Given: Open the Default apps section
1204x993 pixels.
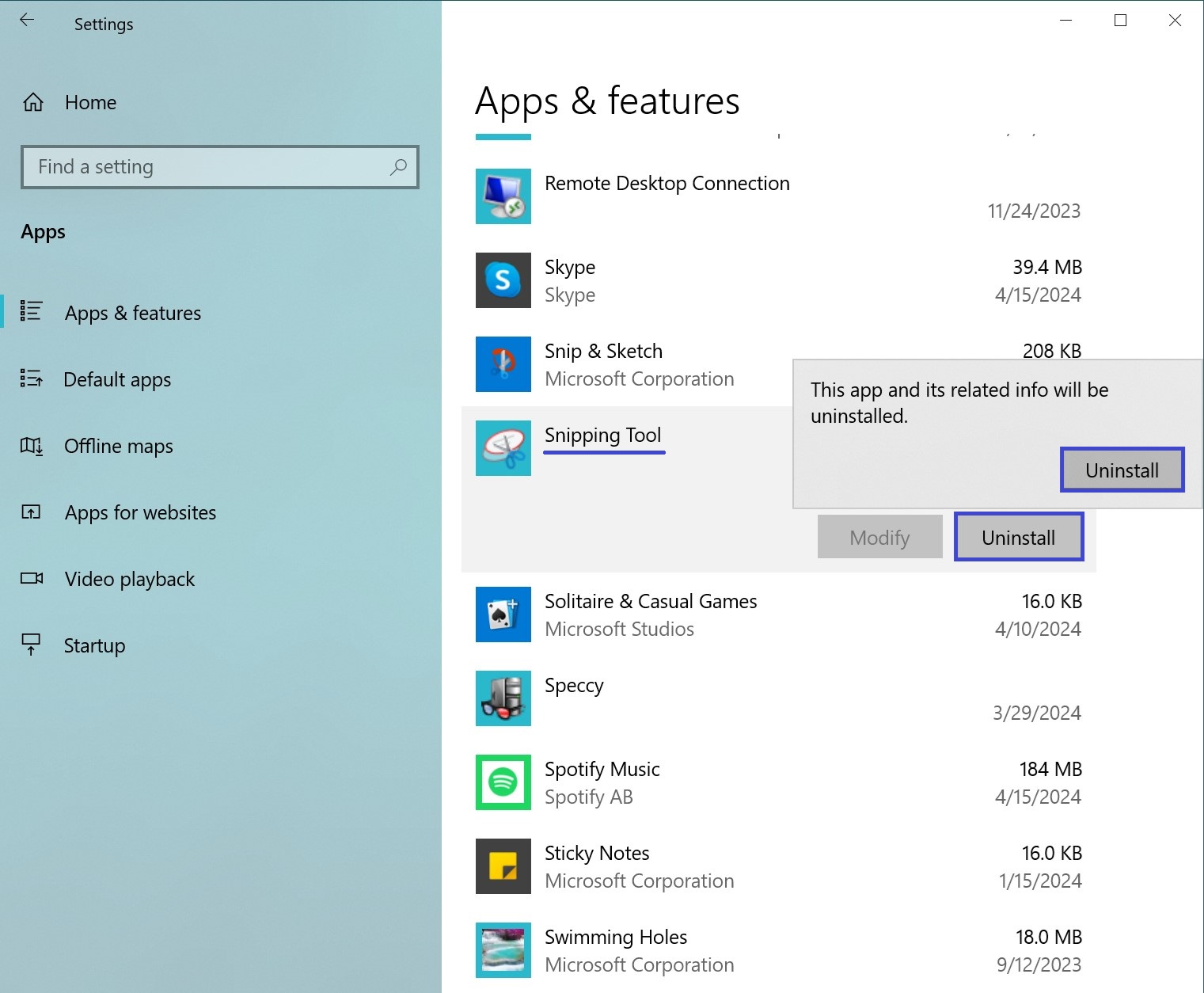Looking at the screenshot, I should [x=117, y=379].
